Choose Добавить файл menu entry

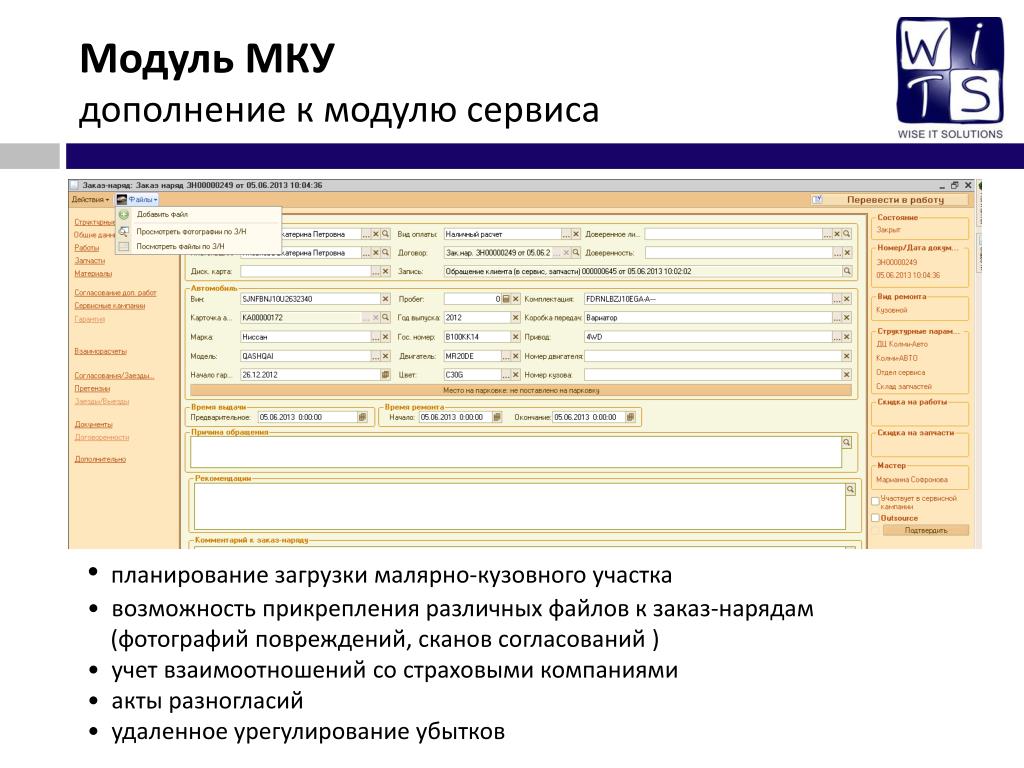162,214
